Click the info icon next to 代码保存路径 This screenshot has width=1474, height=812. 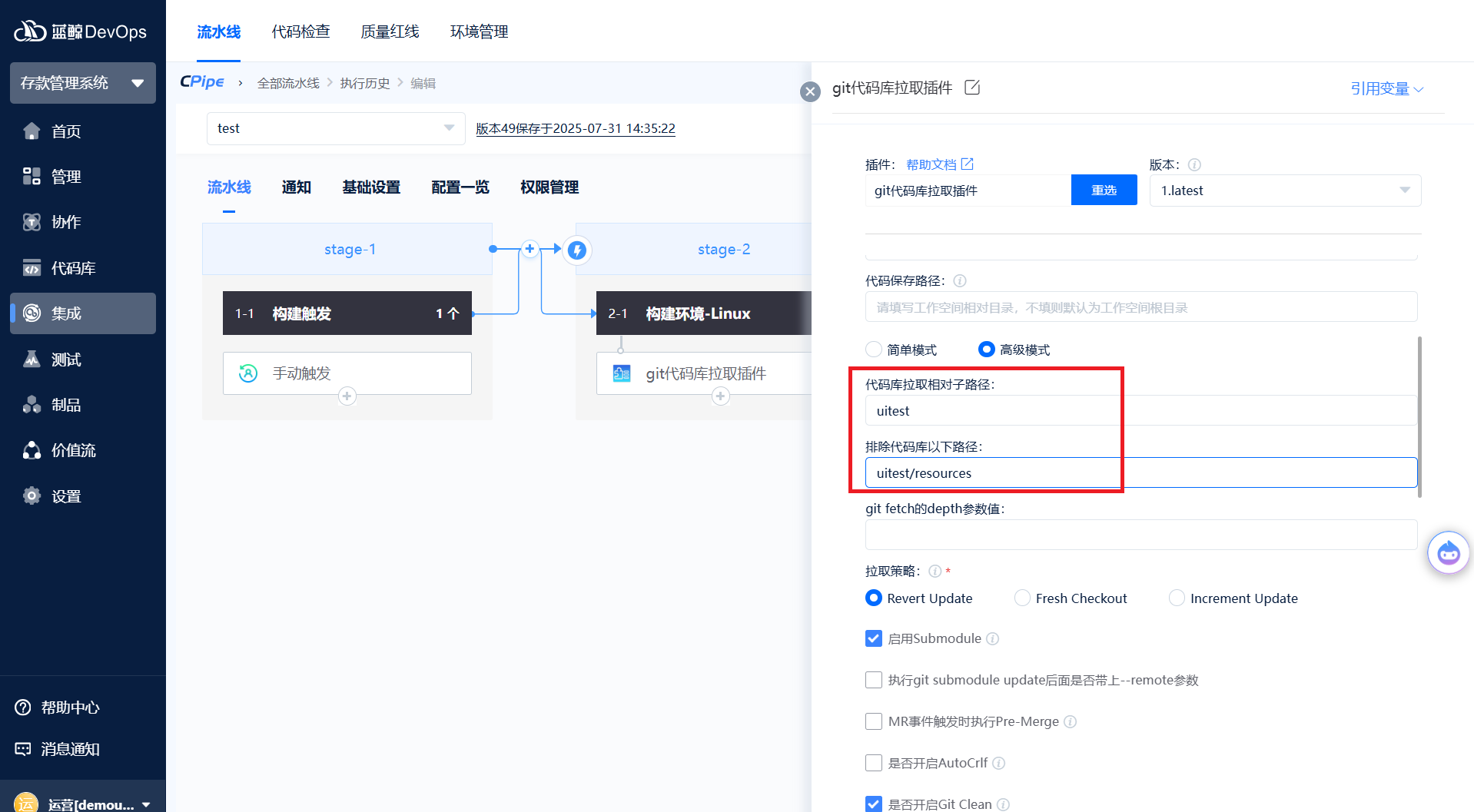pos(960,281)
